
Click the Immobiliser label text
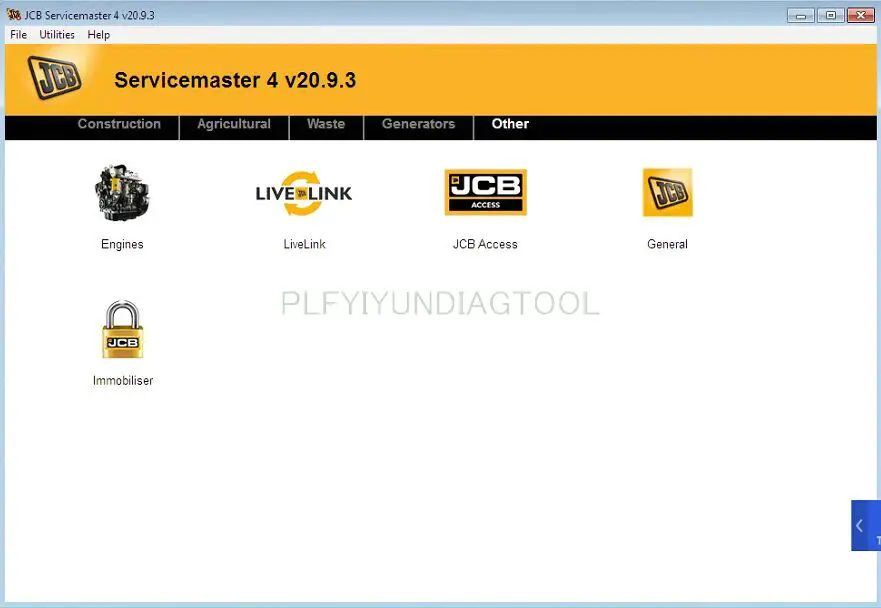pyautogui.click(x=122, y=380)
